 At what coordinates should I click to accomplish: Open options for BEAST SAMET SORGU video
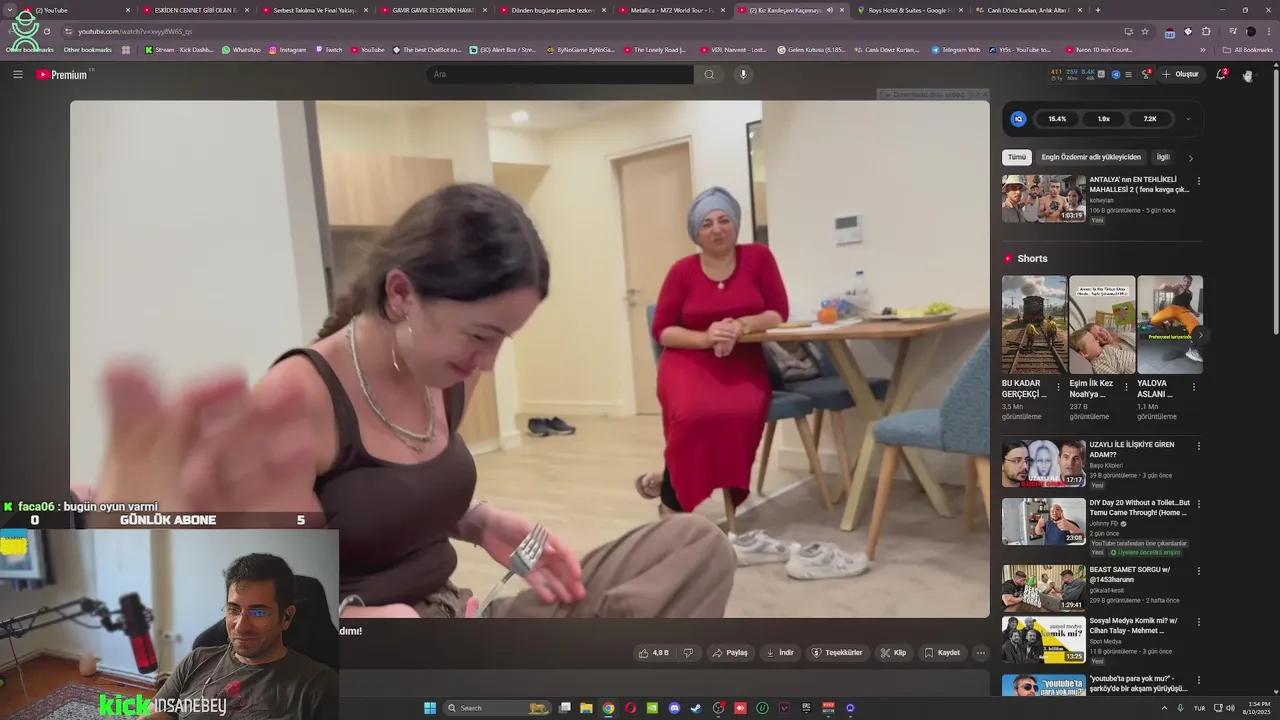(x=1198, y=571)
